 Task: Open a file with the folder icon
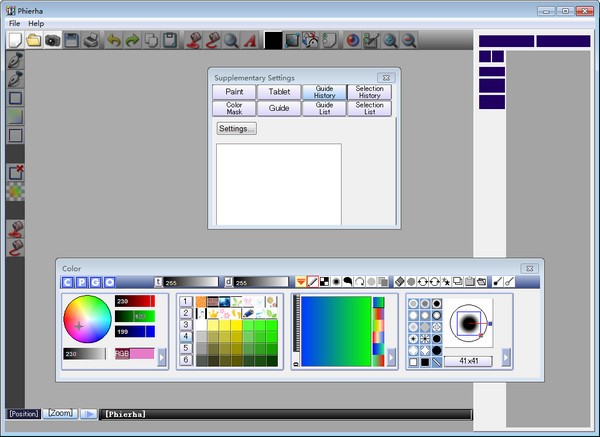coord(33,41)
